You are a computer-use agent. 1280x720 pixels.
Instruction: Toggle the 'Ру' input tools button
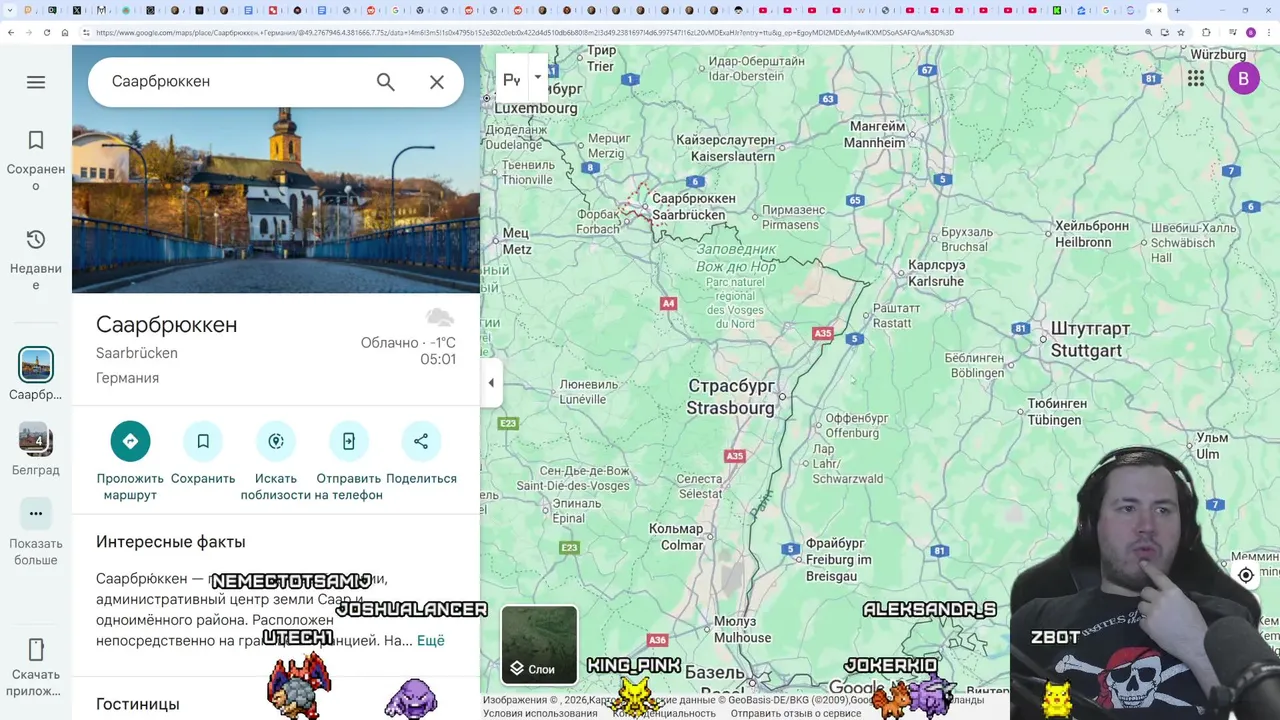tap(512, 80)
